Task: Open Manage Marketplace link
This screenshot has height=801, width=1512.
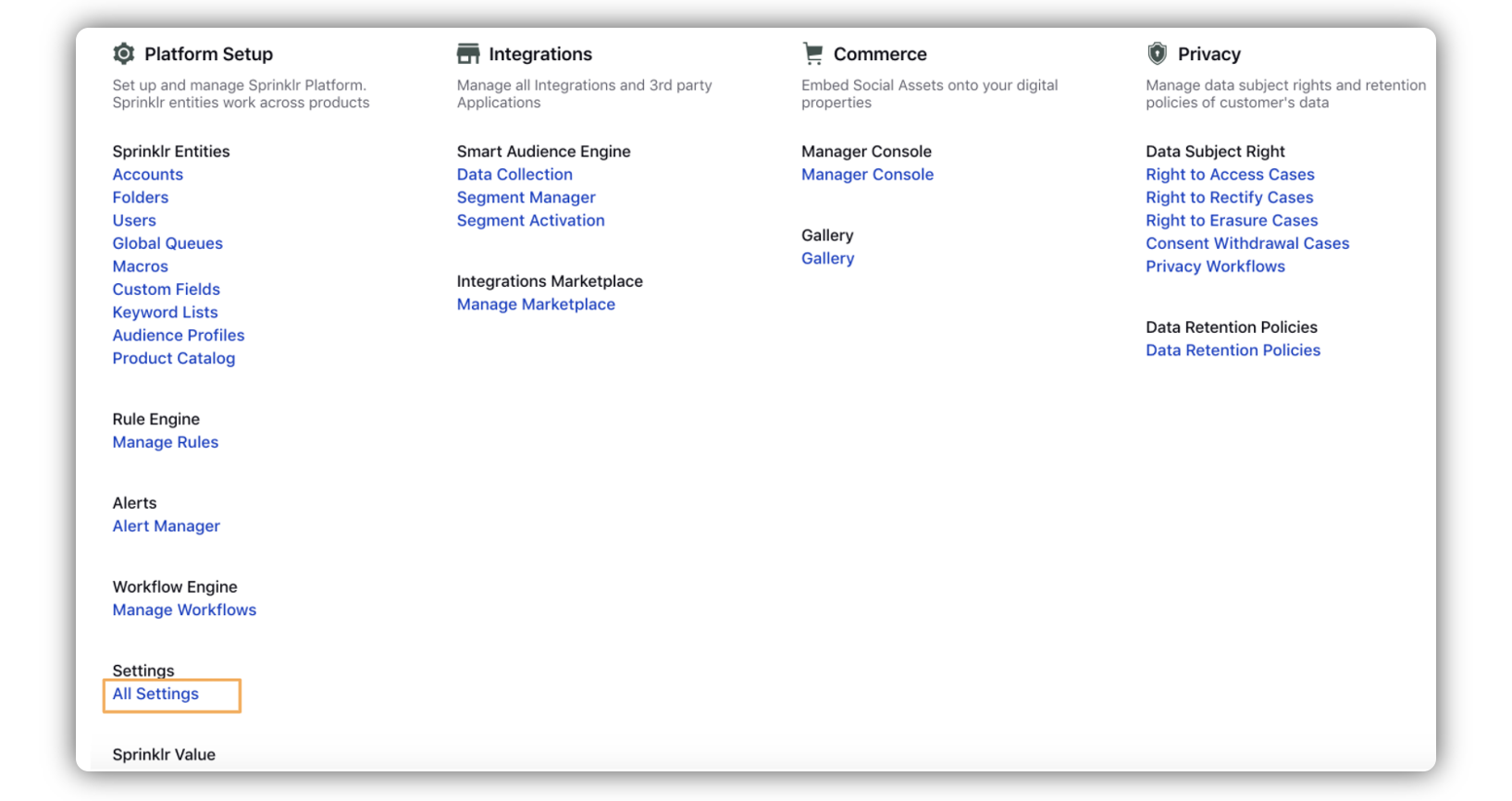Action: pos(536,304)
